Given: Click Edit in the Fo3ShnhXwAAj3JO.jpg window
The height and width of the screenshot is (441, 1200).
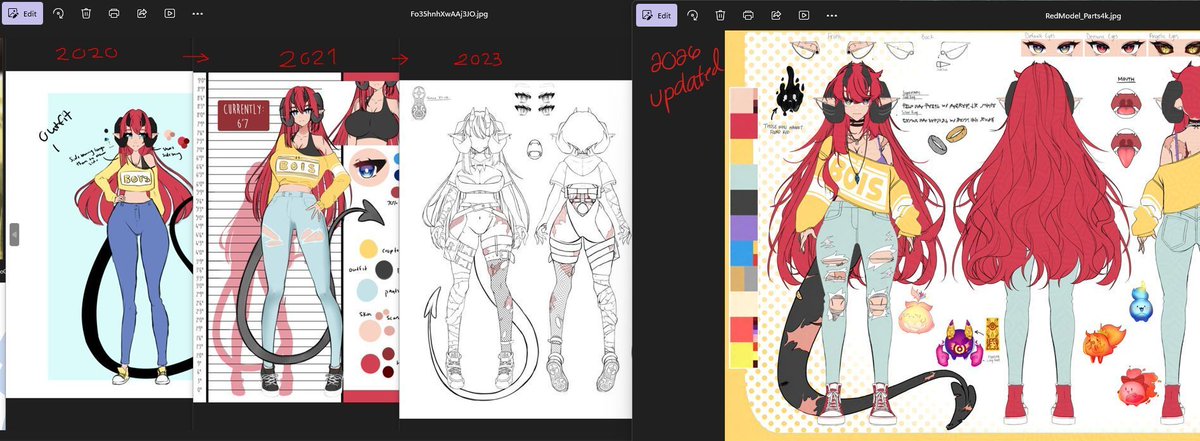Looking at the screenshot, I should tap(22, 15).
